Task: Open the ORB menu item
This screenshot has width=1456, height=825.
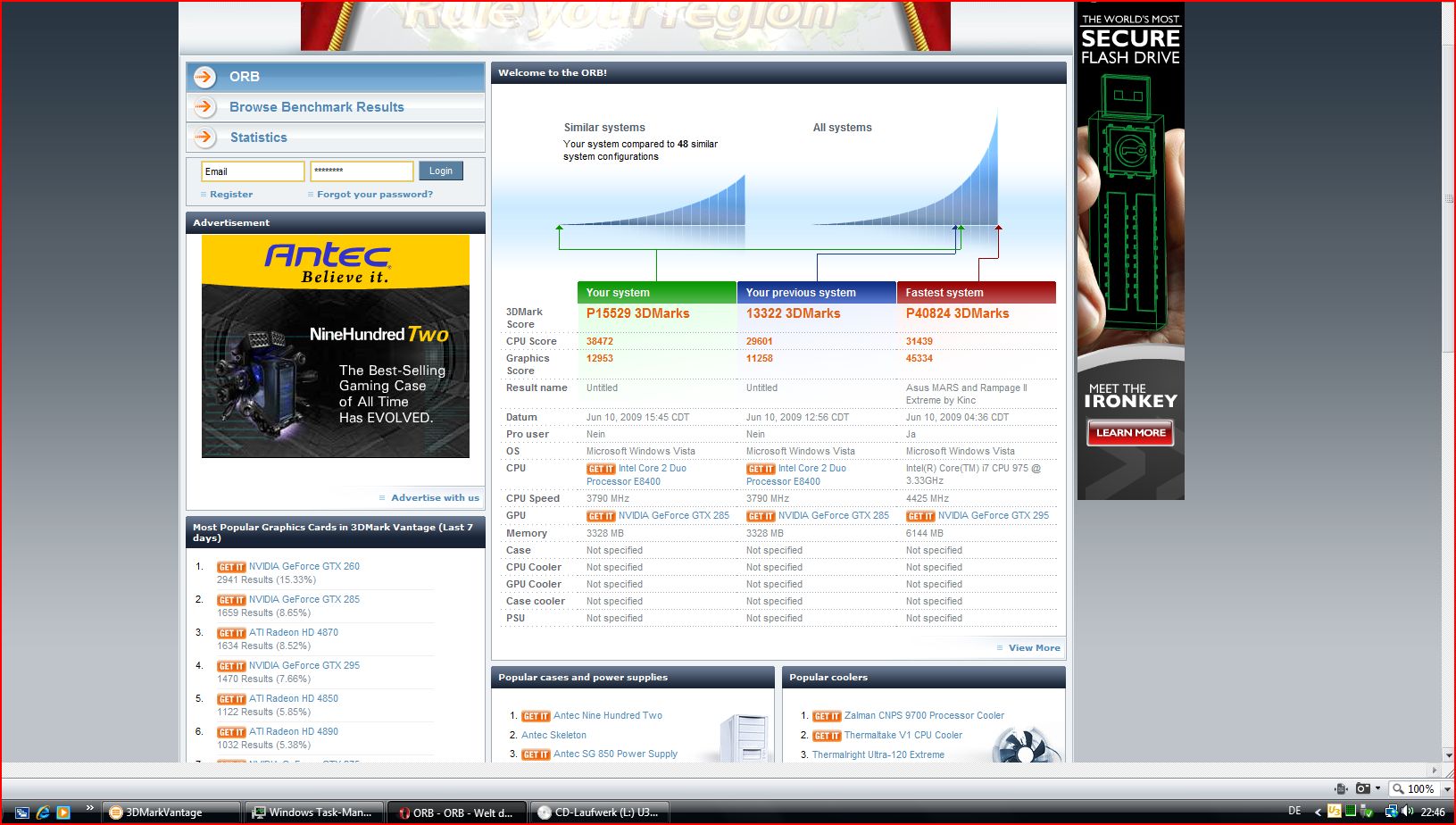Action: coord(336,77)
